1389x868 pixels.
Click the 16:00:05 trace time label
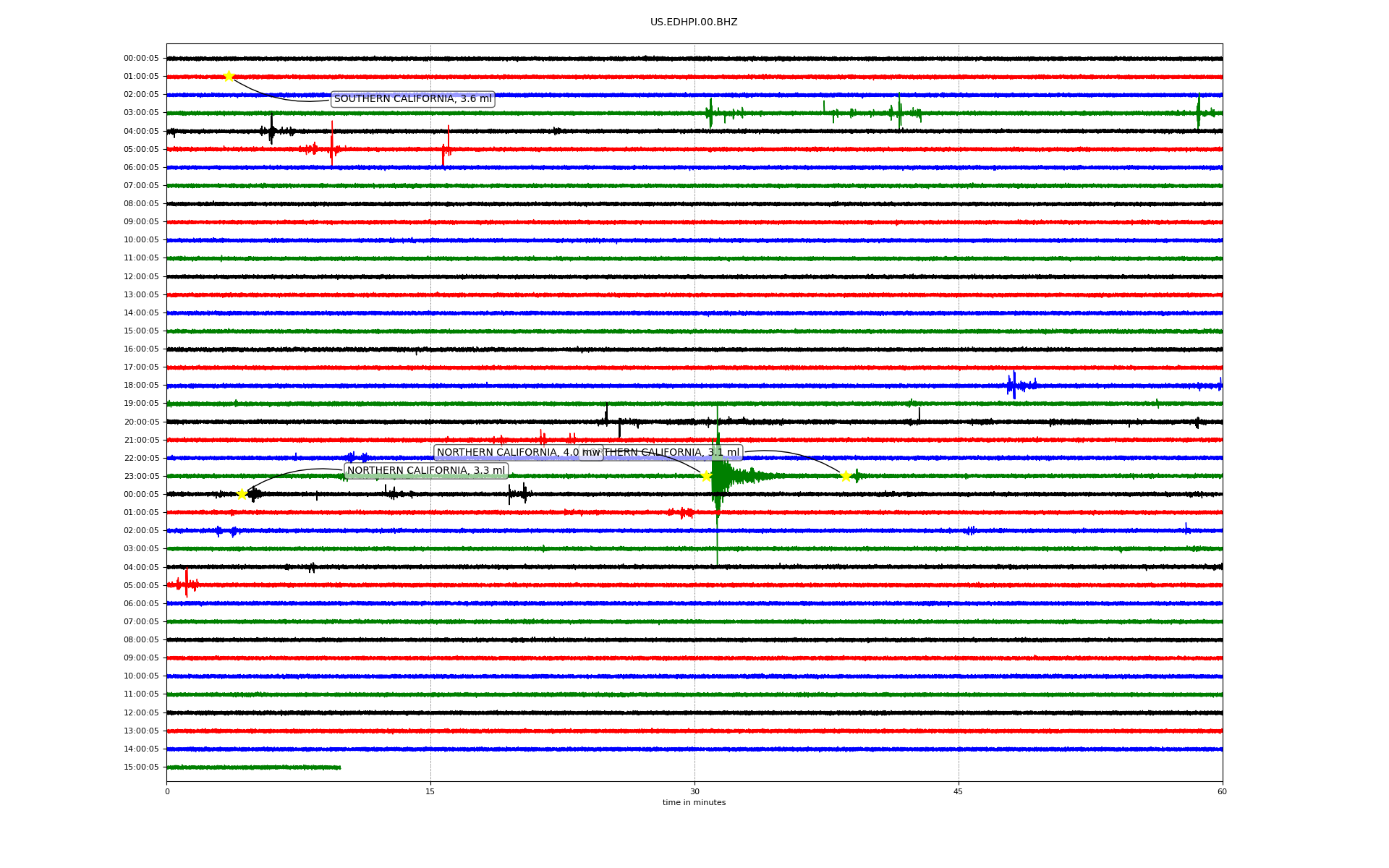click(141, 349)
